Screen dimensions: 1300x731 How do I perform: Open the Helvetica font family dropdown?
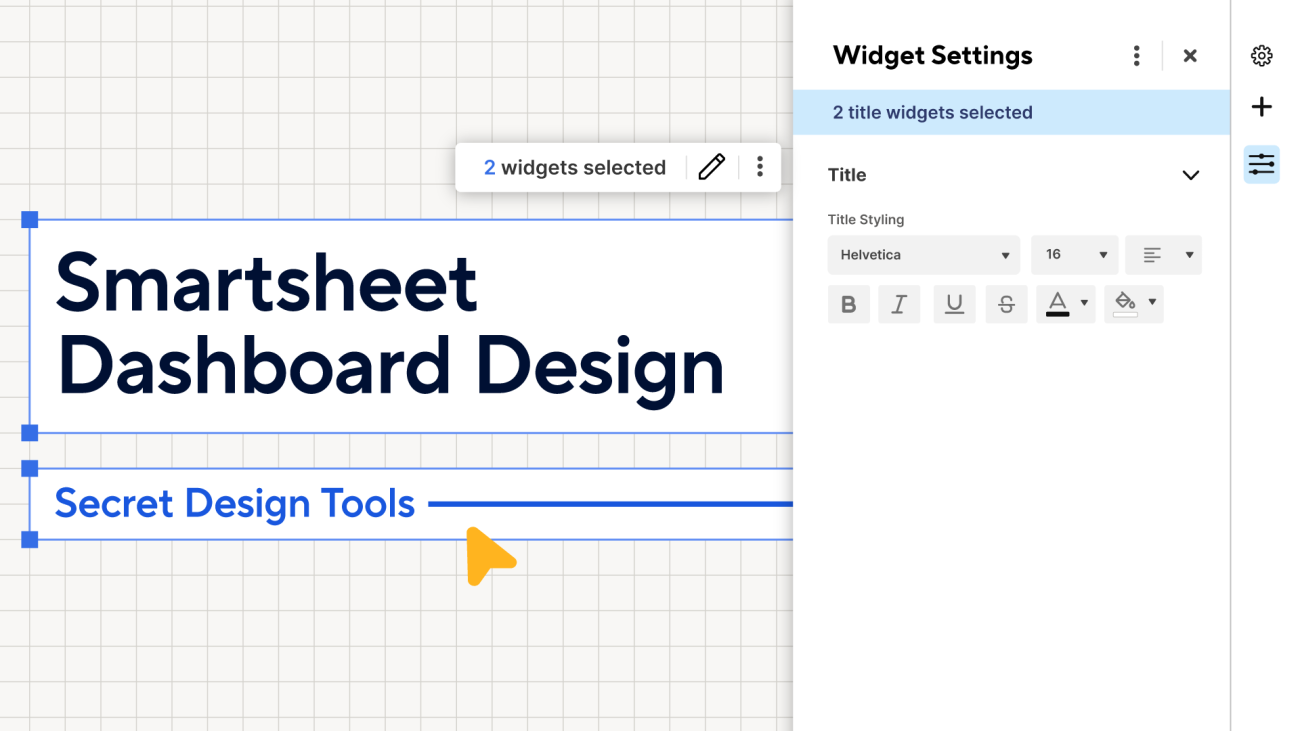click(923, 255)
